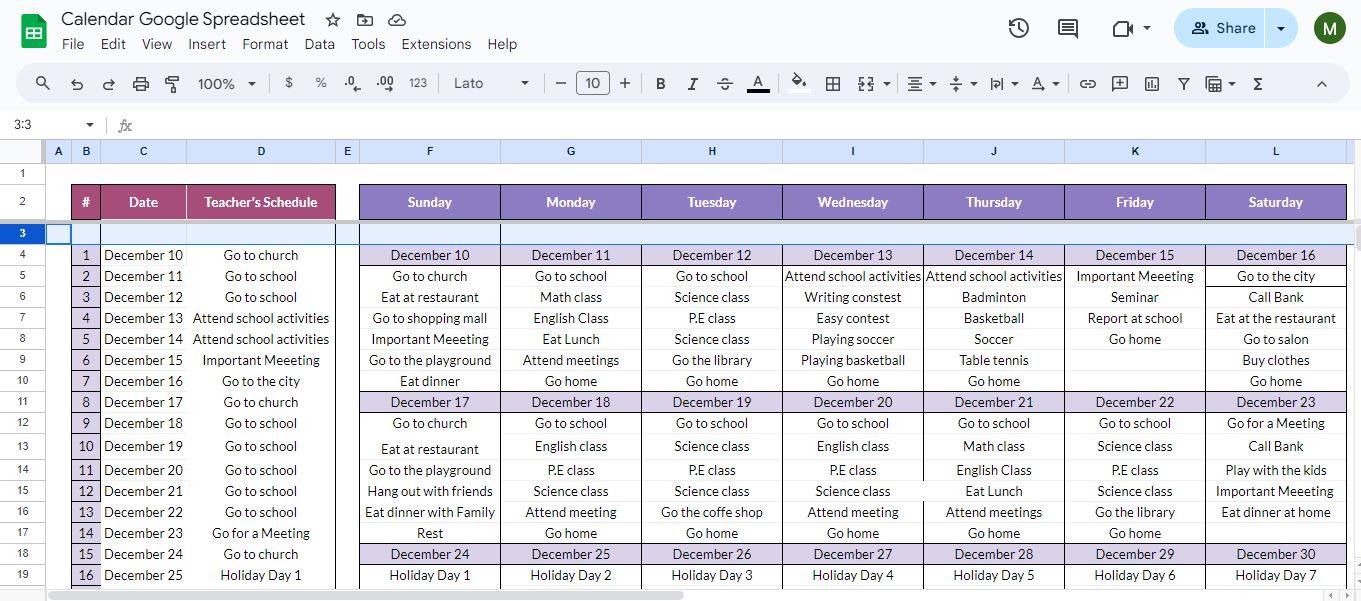This screenshot has height=601, width=1361.
Task: Toggle strikethrough formatting
Action: (725, 84)
